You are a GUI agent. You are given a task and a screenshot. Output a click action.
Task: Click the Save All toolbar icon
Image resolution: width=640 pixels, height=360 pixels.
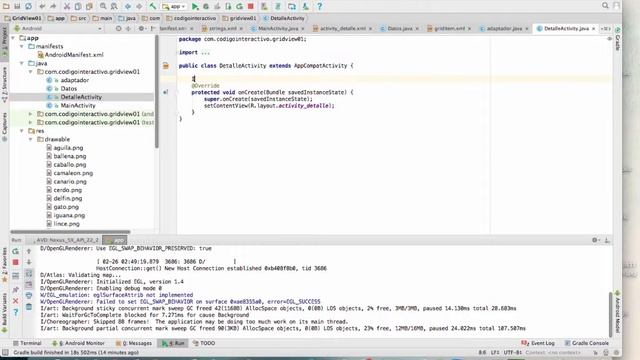(17, 6)
